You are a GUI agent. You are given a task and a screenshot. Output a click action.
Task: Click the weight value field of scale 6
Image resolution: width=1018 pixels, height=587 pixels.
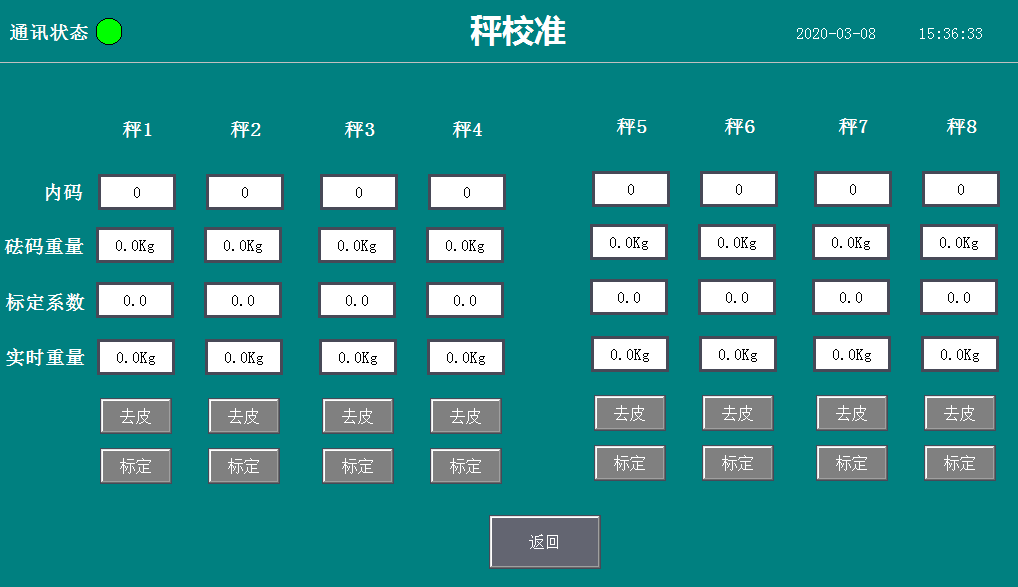click(x=737, y=242)
